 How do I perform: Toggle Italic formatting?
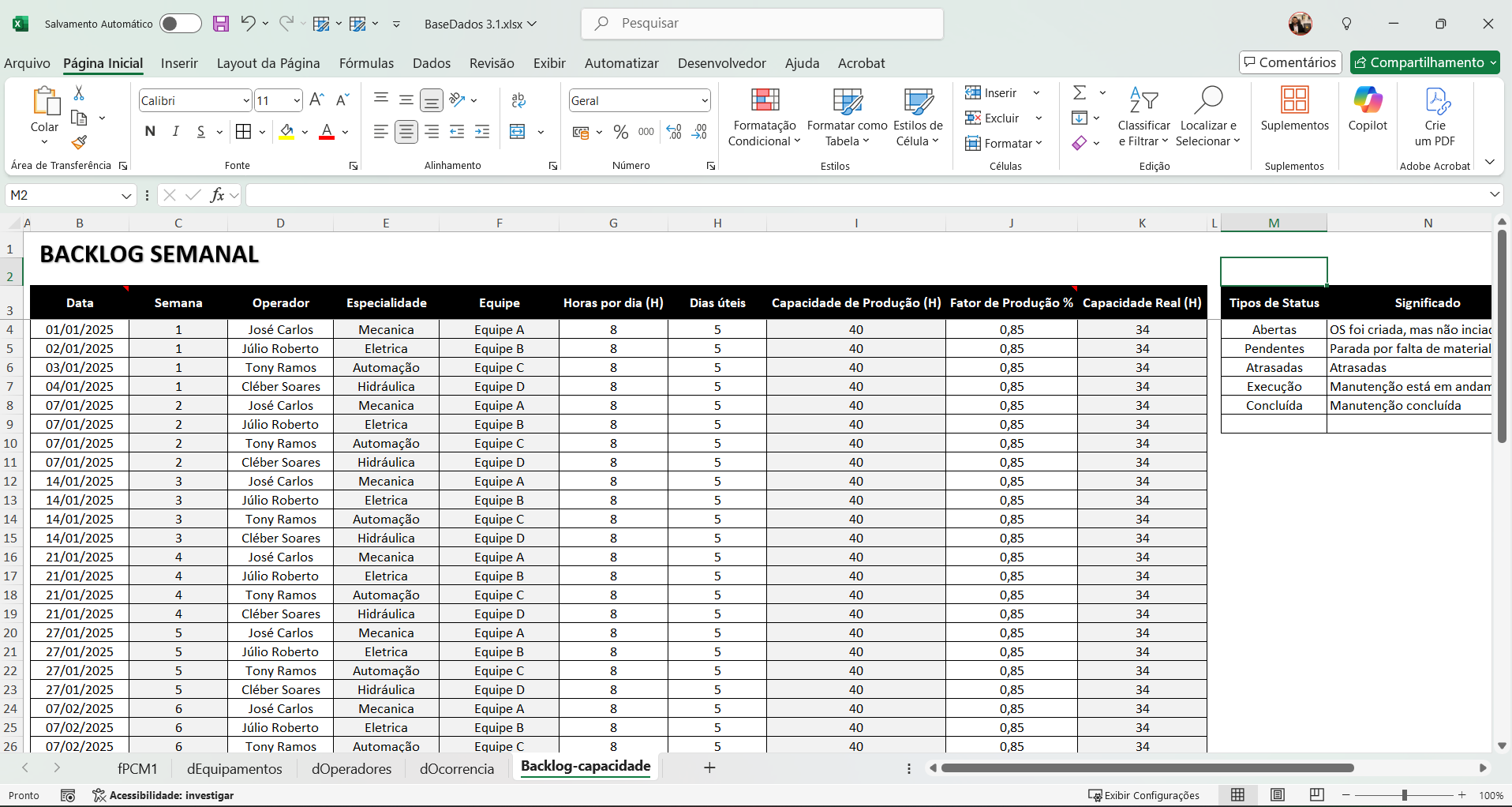point(176,132)
